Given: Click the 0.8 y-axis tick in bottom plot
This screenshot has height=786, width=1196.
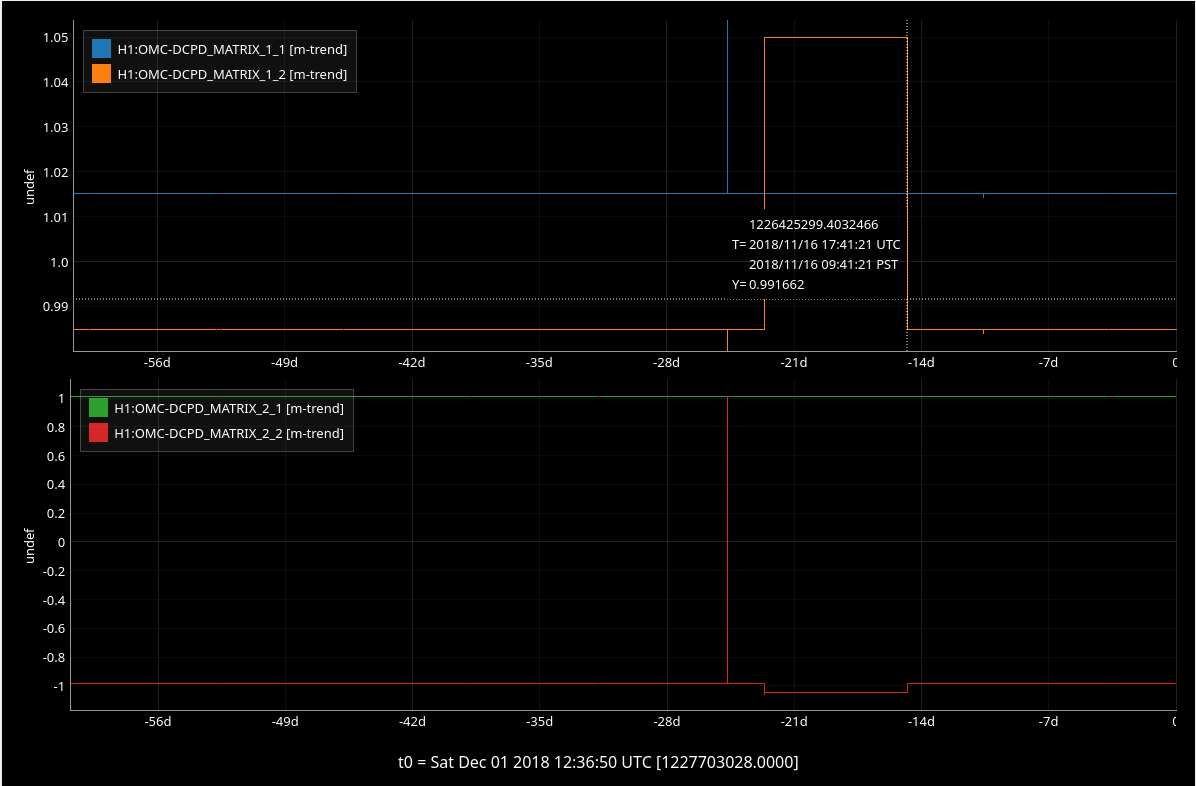Looking at the screenshot, I should 56,427.
